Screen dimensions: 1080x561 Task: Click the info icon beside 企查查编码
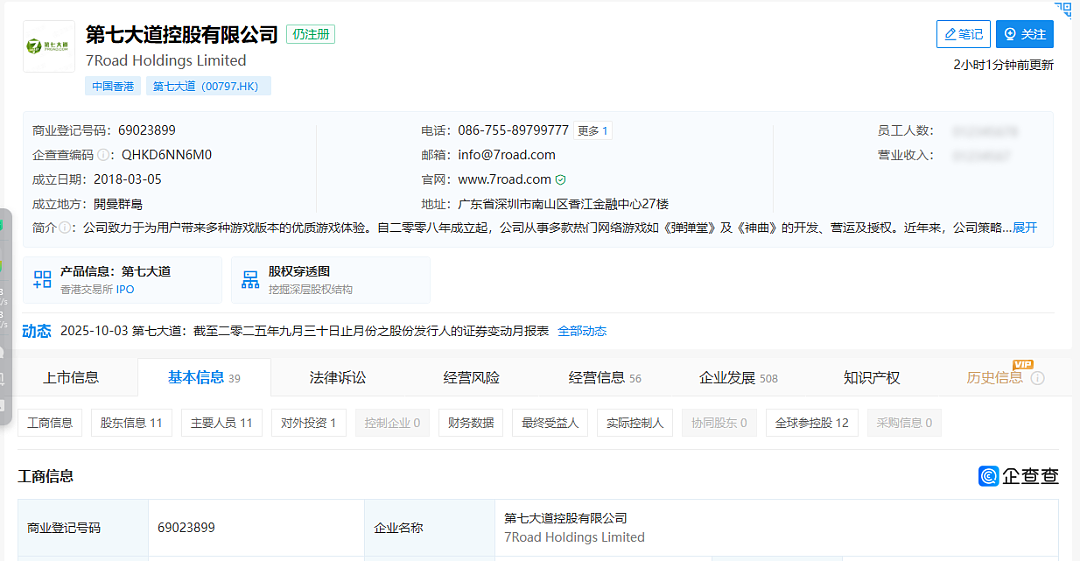(x=103, y=155)
